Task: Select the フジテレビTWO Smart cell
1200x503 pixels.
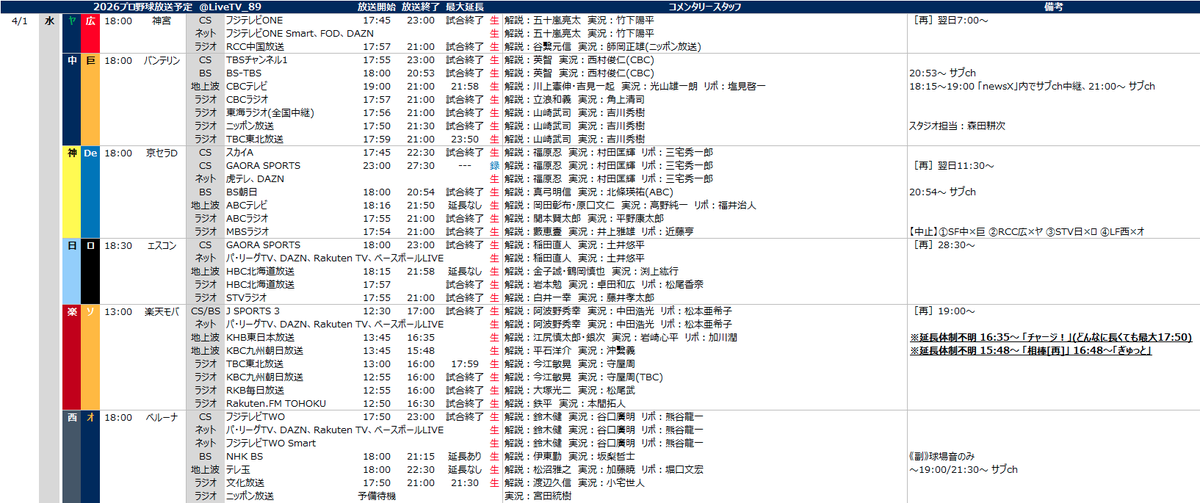Action: pyautogui.click(x=271, y=441)
